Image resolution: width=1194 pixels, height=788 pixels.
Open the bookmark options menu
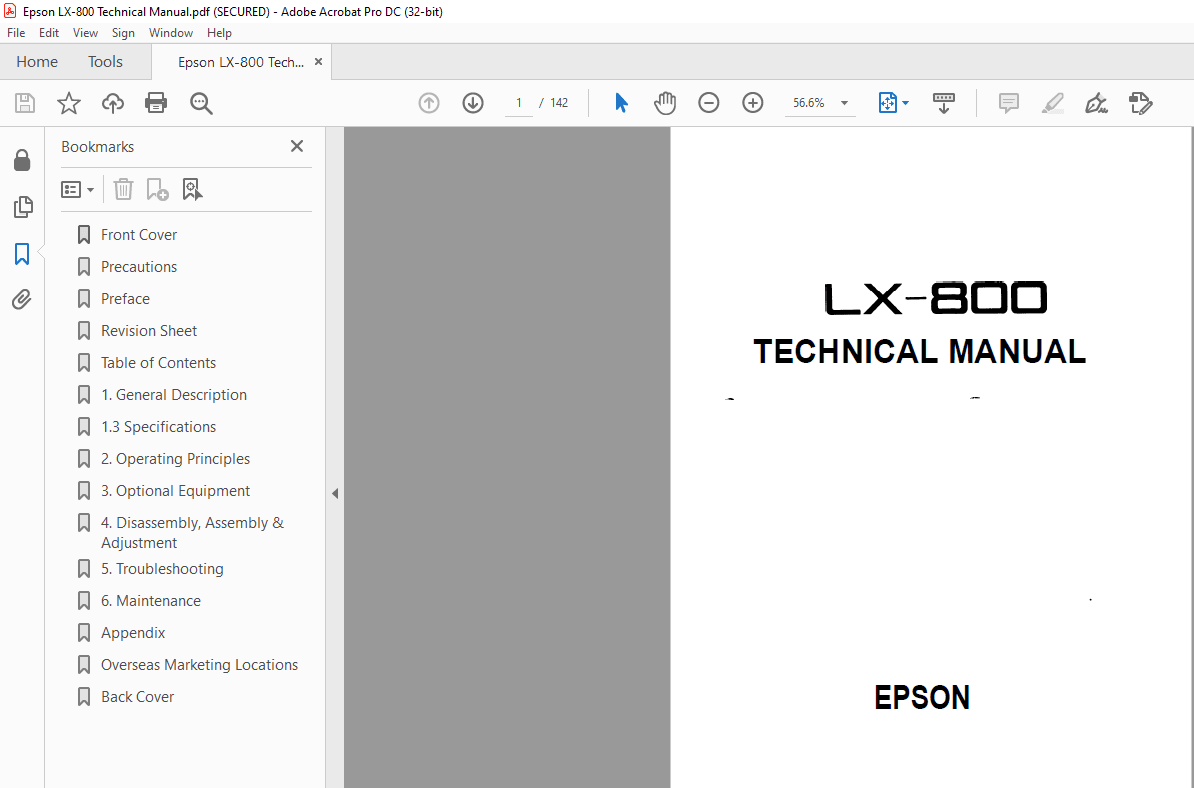click(x=77, y=188)
